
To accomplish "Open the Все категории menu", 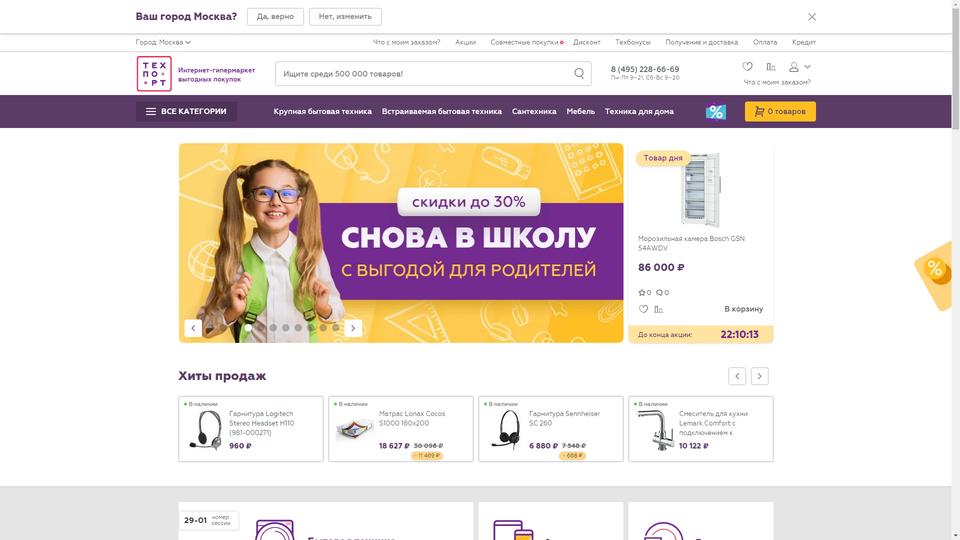I will click(x=186, y=111).
